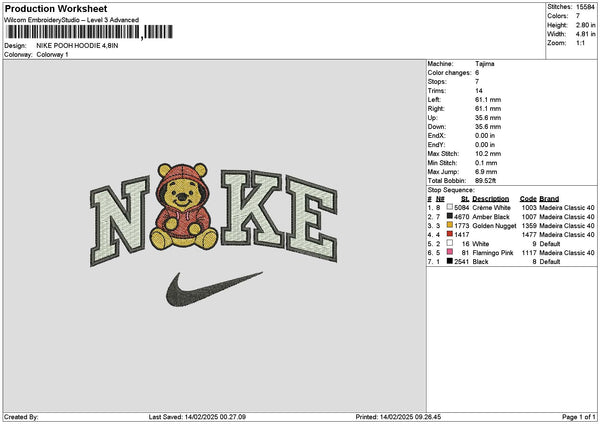600x424 pixels.
Task: Click the Pooh bear in the design preview
Action: point(184,207)
